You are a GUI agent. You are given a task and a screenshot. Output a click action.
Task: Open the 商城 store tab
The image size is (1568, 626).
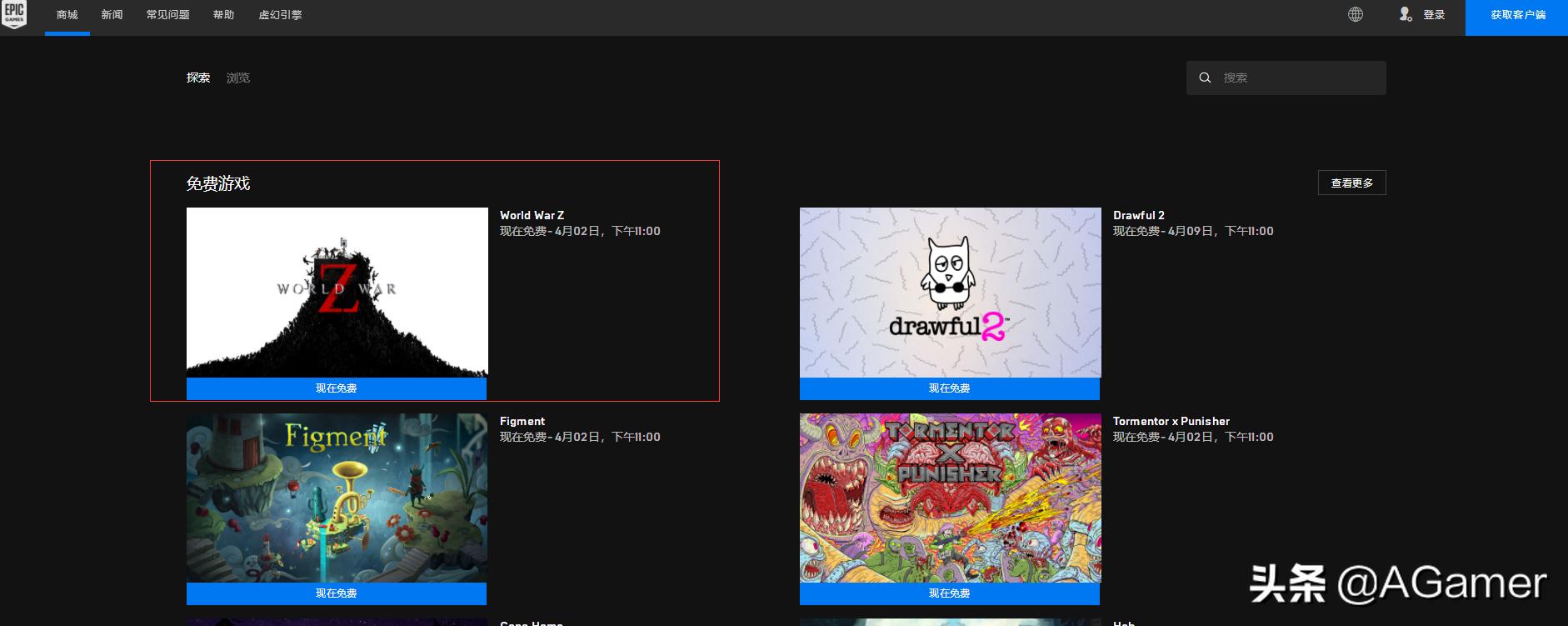click(67, 15)
